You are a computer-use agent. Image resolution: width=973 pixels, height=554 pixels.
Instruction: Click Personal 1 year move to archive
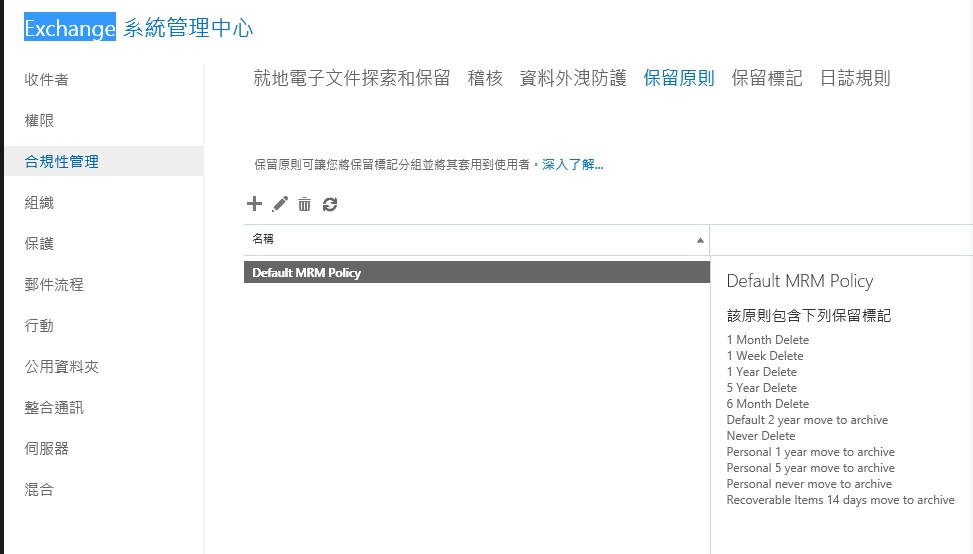coord(810,452)
